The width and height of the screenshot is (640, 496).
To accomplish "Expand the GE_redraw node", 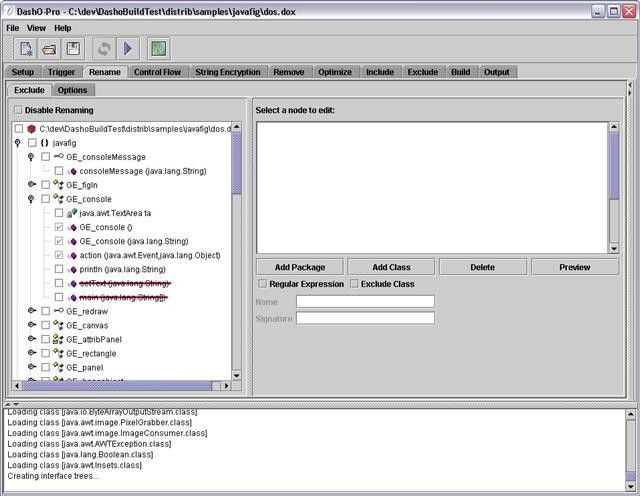I will 31,311.
